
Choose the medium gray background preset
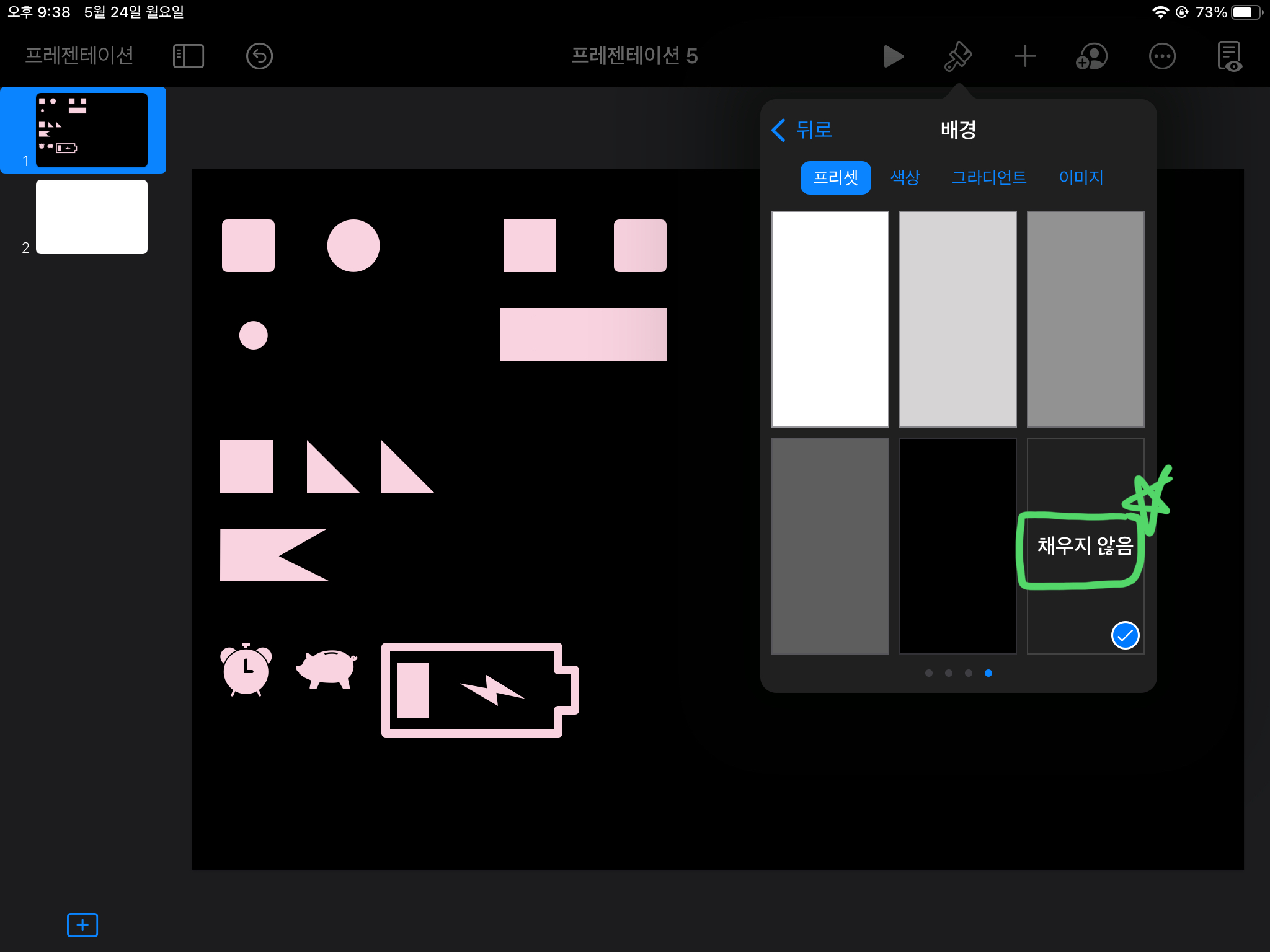tap(1085, 319)
